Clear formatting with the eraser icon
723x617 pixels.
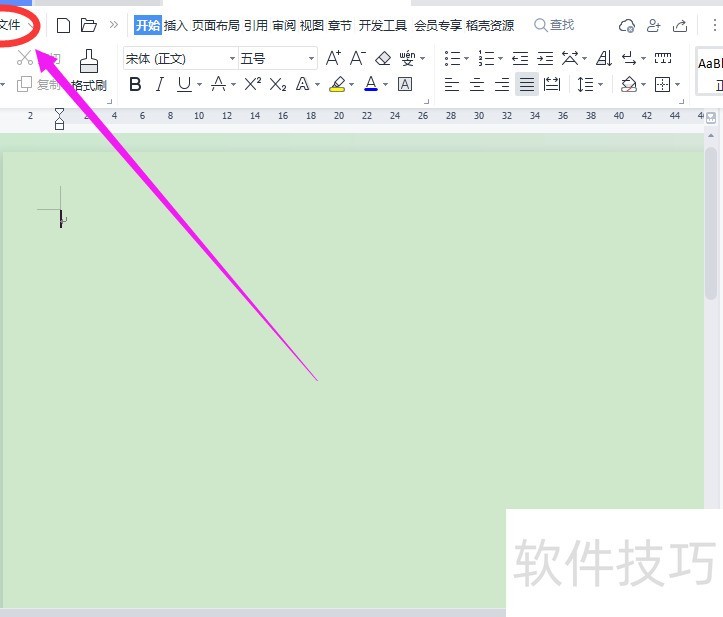click(383, 59)
